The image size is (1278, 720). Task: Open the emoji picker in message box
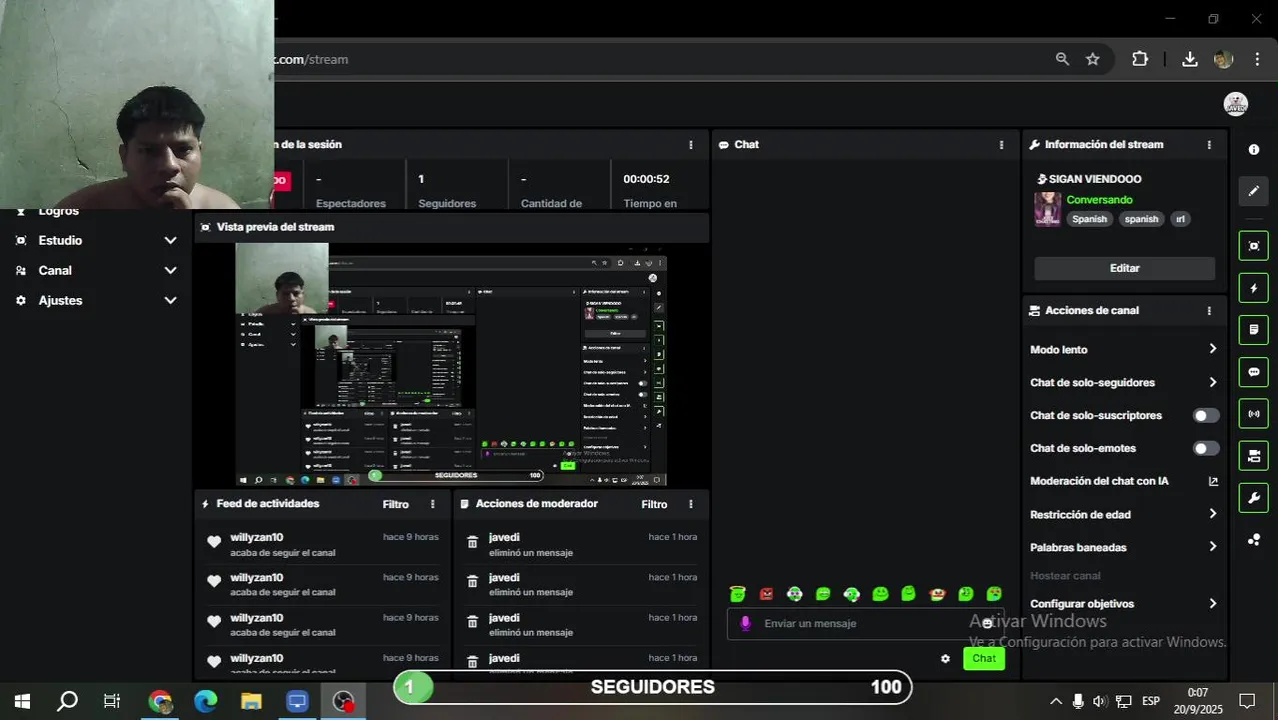click(x=987, y=623)
